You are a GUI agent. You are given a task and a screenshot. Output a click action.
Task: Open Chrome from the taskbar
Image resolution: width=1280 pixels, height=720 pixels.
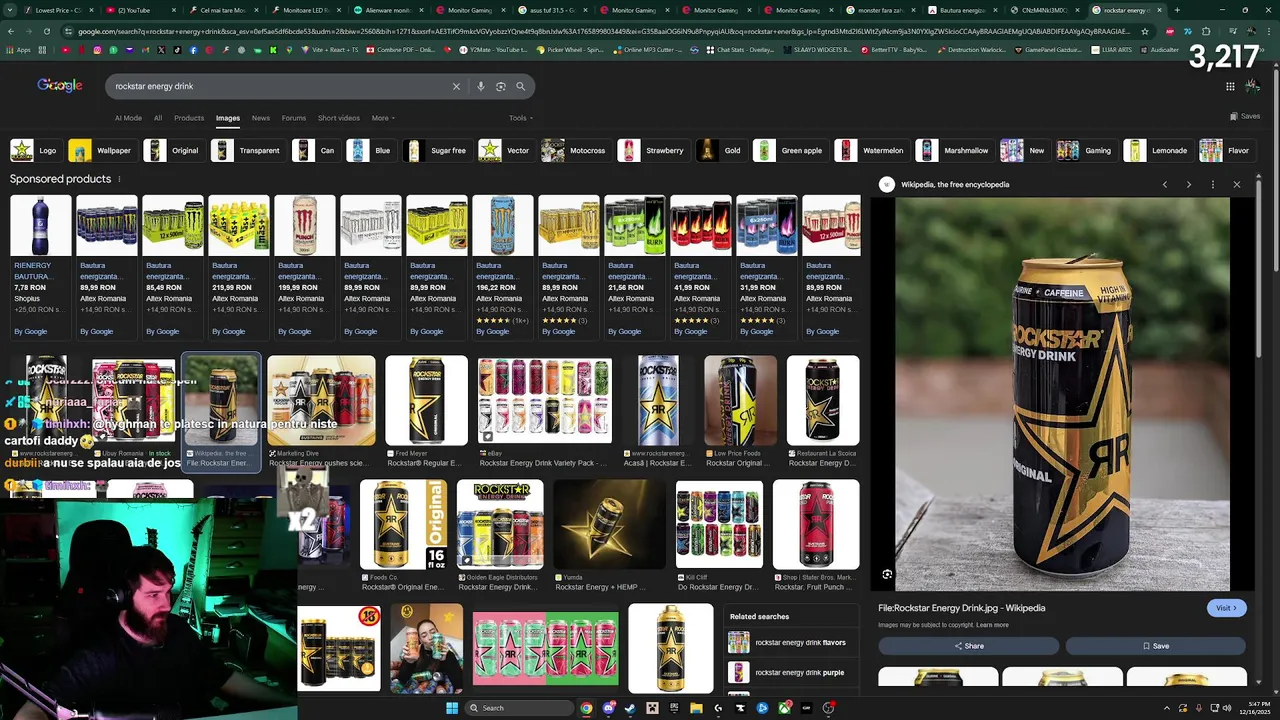(x=586, y=708)
